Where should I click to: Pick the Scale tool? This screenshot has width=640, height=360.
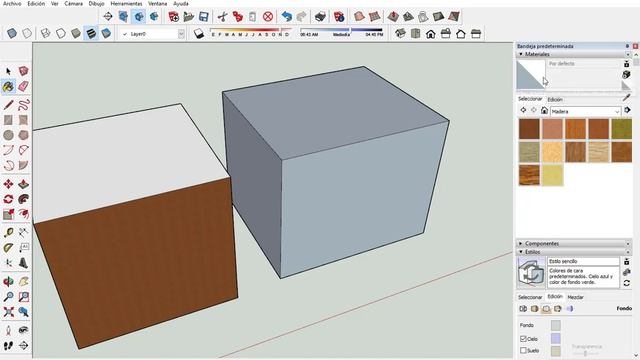(x=8, y=214)
